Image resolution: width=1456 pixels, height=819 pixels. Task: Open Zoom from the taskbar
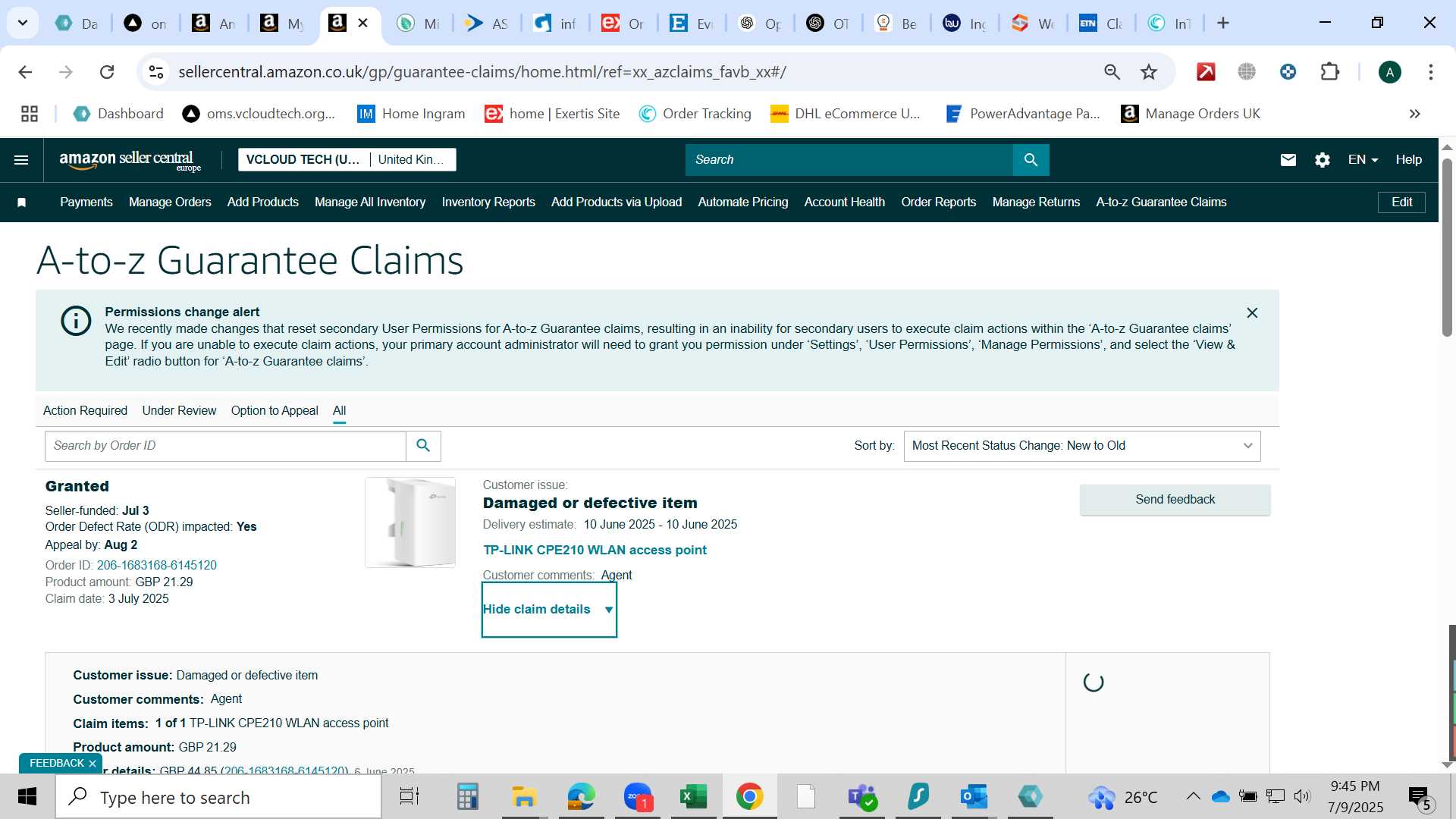[639, 797]
